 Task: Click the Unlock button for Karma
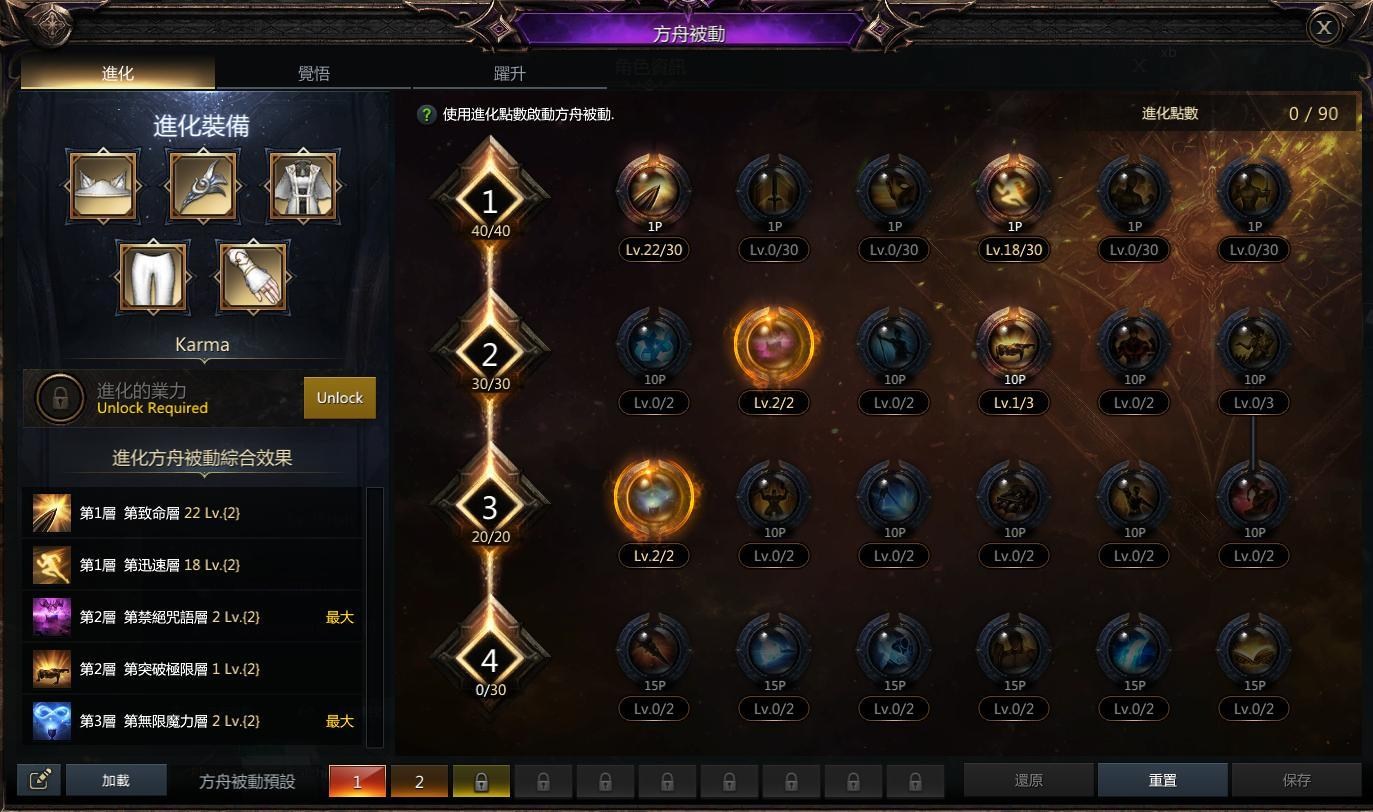(x=340, y=397)
